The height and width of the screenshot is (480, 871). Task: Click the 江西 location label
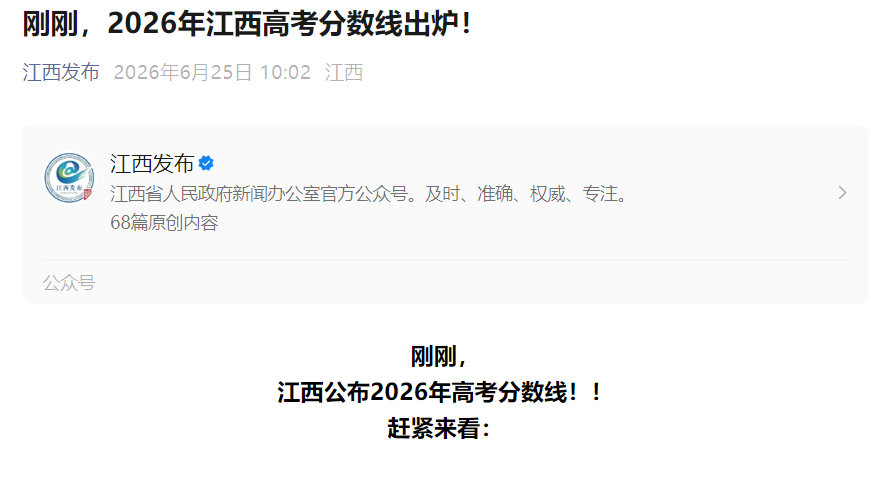[344, 72]
